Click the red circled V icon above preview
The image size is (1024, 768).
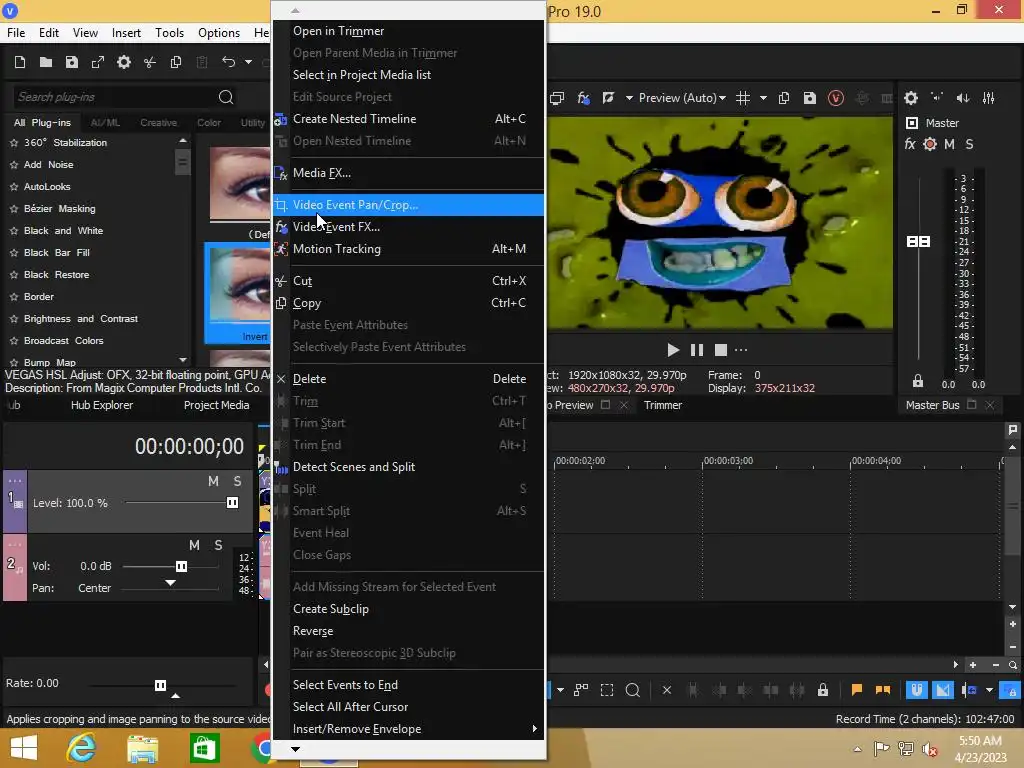click(x=836, y=98)
